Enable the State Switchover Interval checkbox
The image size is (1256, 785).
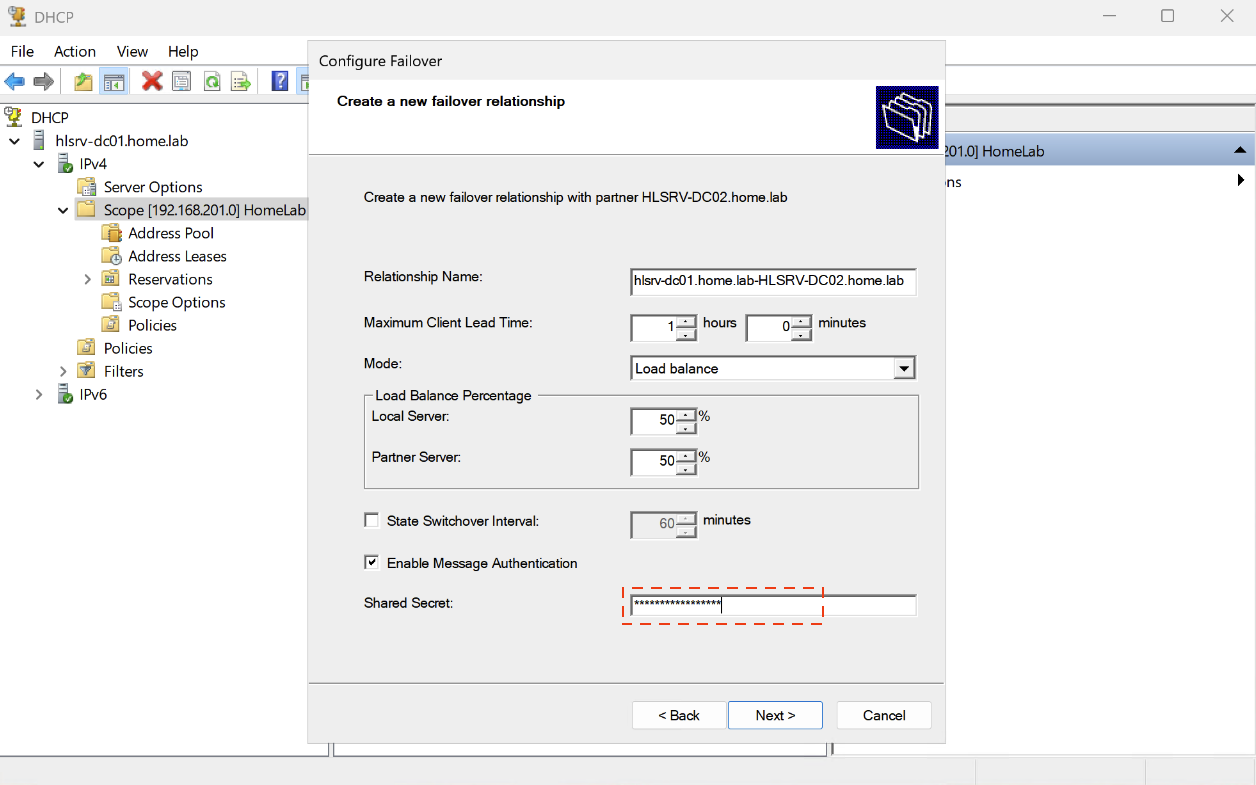[x=372, y=521]
